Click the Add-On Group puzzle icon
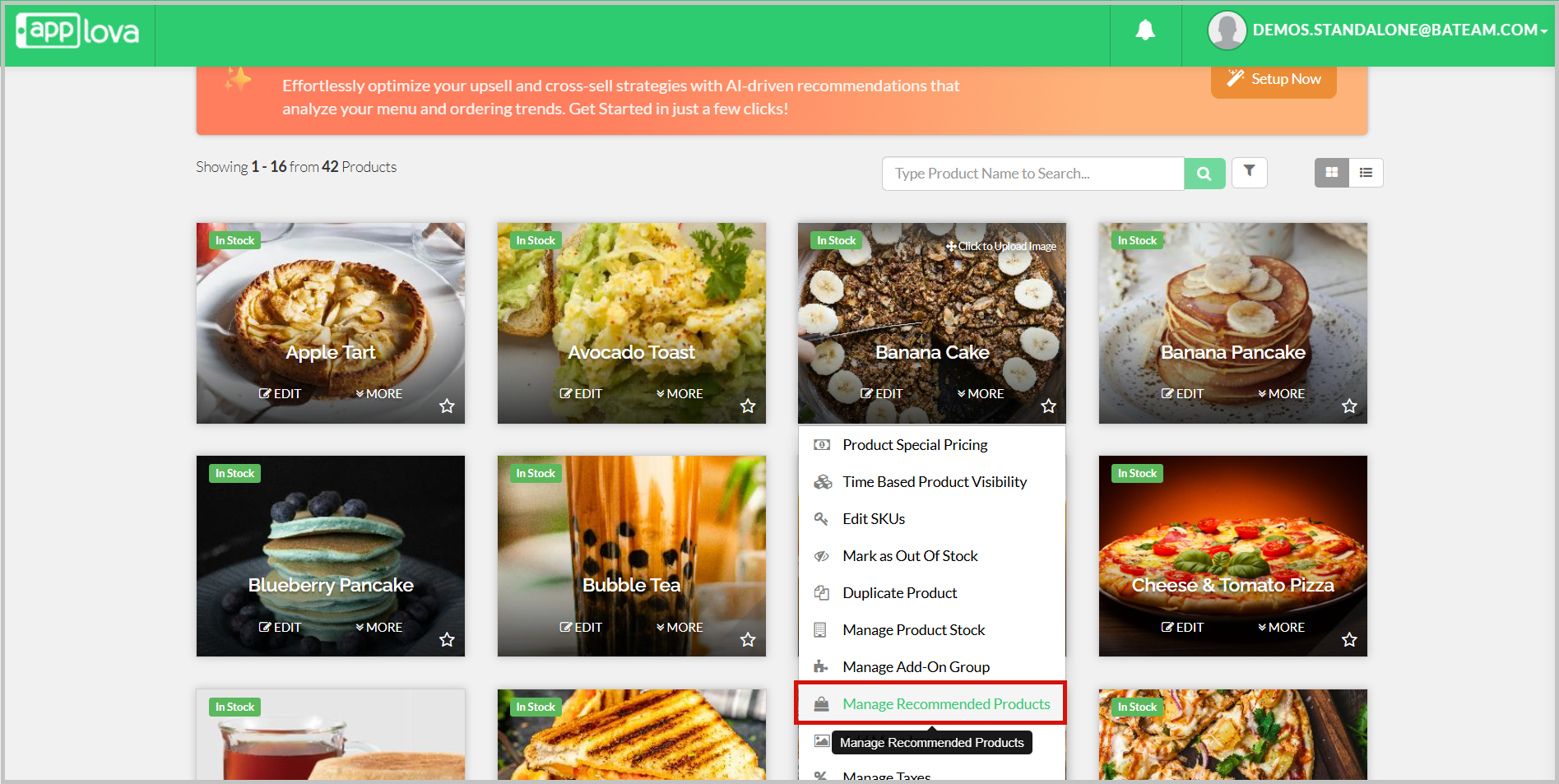 (x=820, y=666)
